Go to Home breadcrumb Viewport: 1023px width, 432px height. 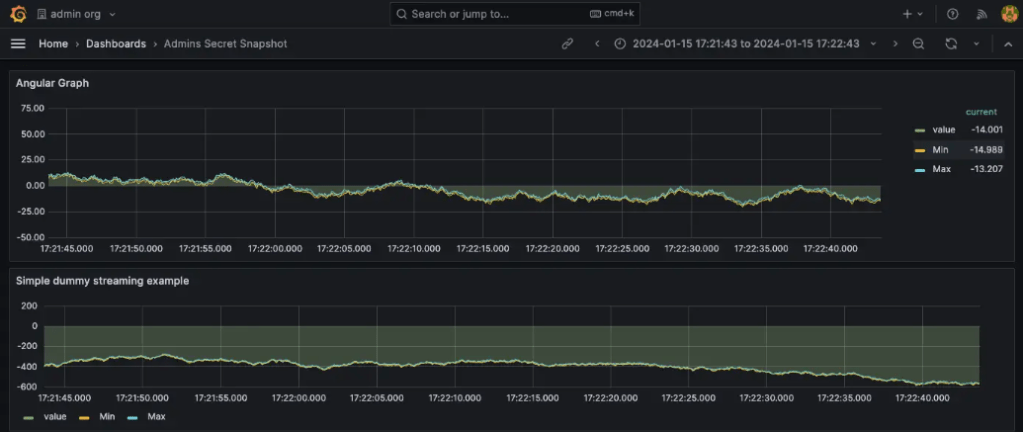[53, 44]
